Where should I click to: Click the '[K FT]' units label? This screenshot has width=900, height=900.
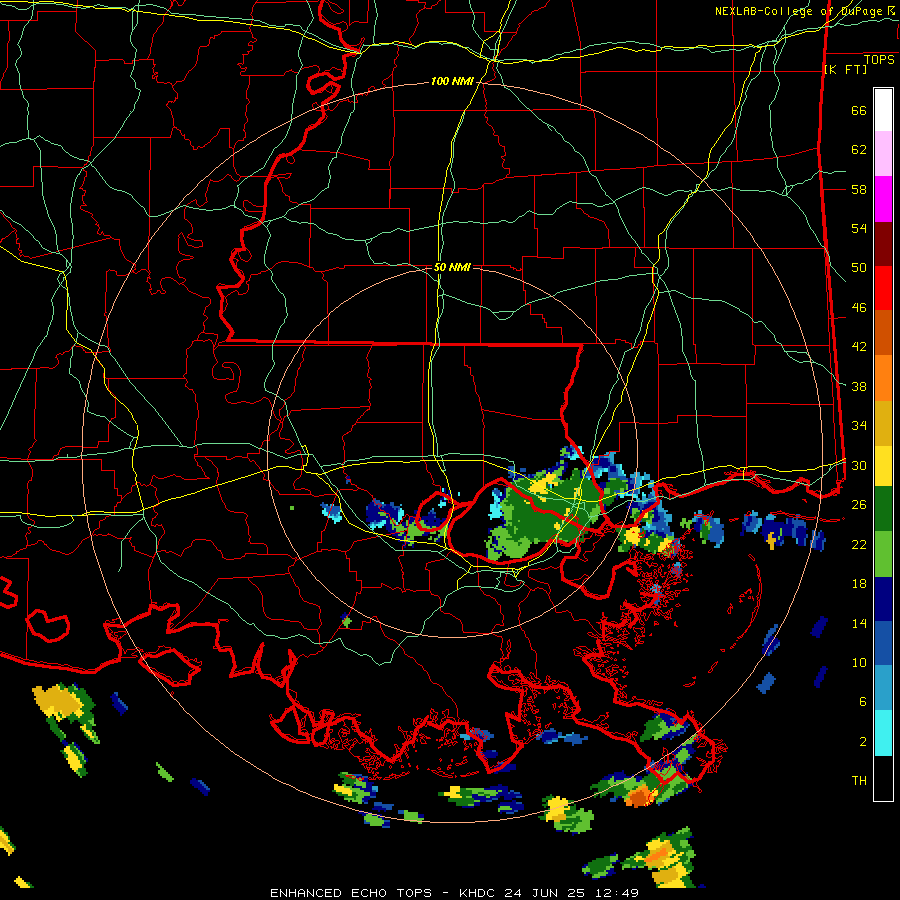click(845, 69)
